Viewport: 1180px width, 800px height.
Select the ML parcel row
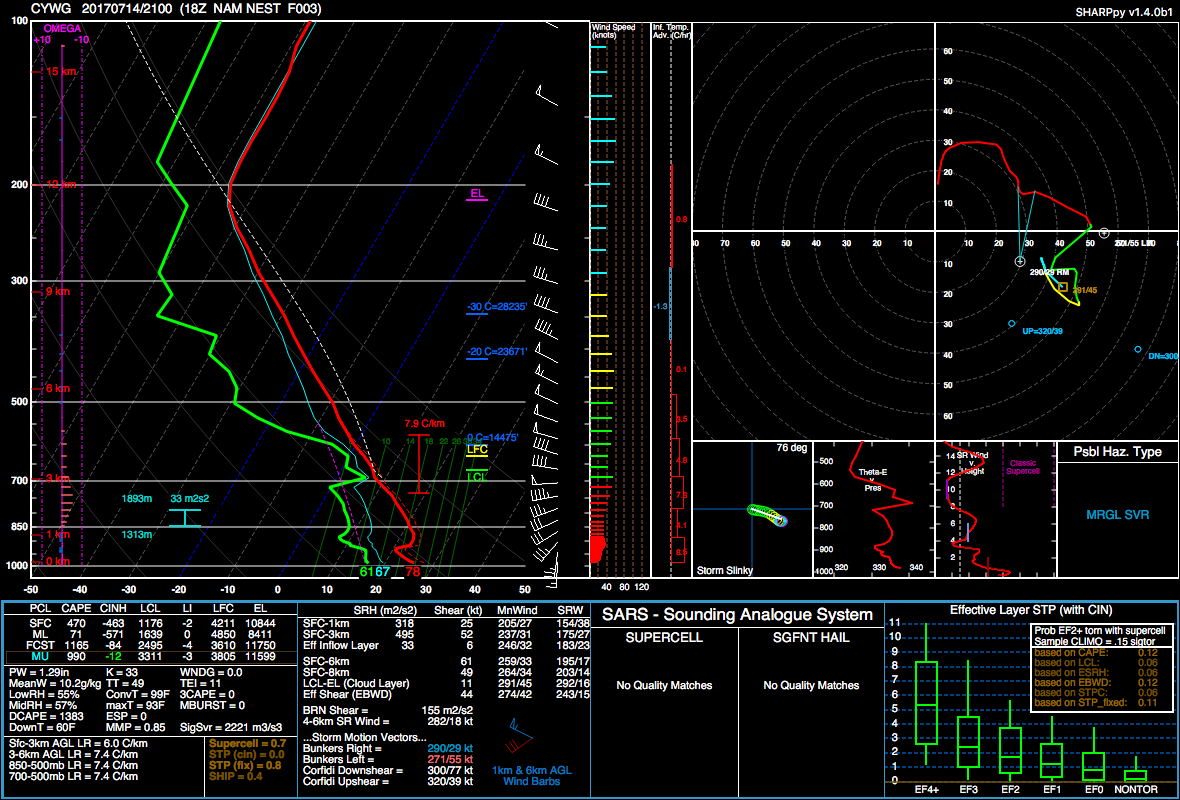tap(149, 634)
